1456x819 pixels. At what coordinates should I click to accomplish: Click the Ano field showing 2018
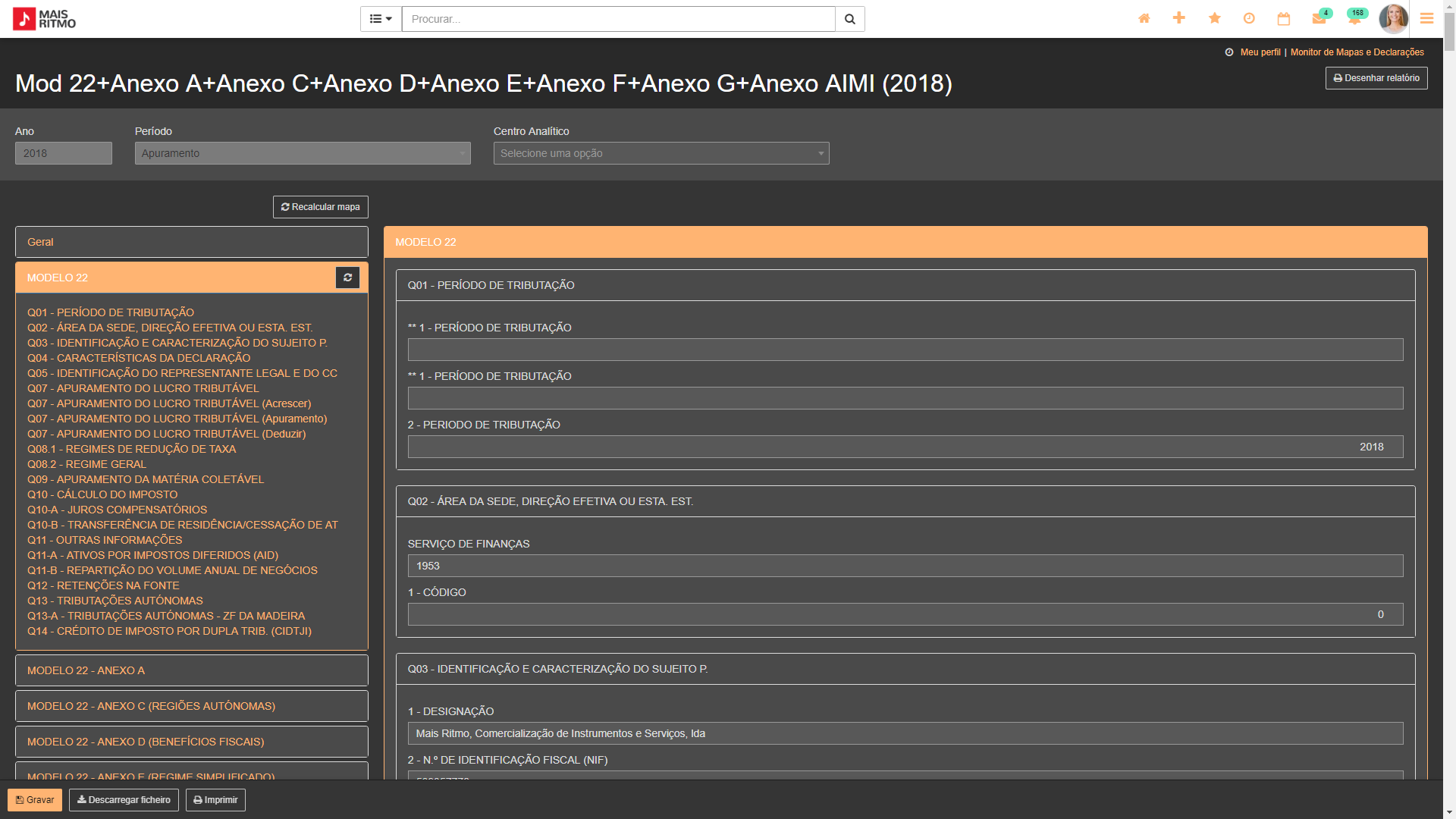[64, 153]
